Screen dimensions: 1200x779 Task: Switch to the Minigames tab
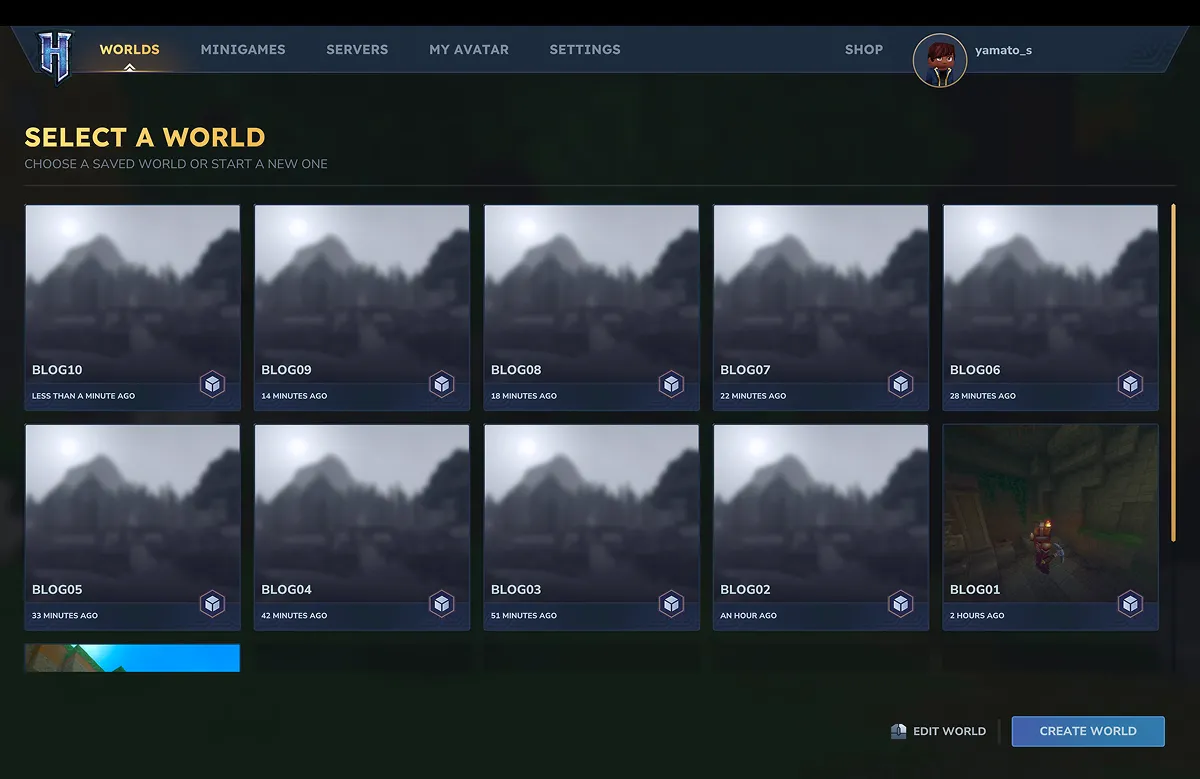[243, 50]
